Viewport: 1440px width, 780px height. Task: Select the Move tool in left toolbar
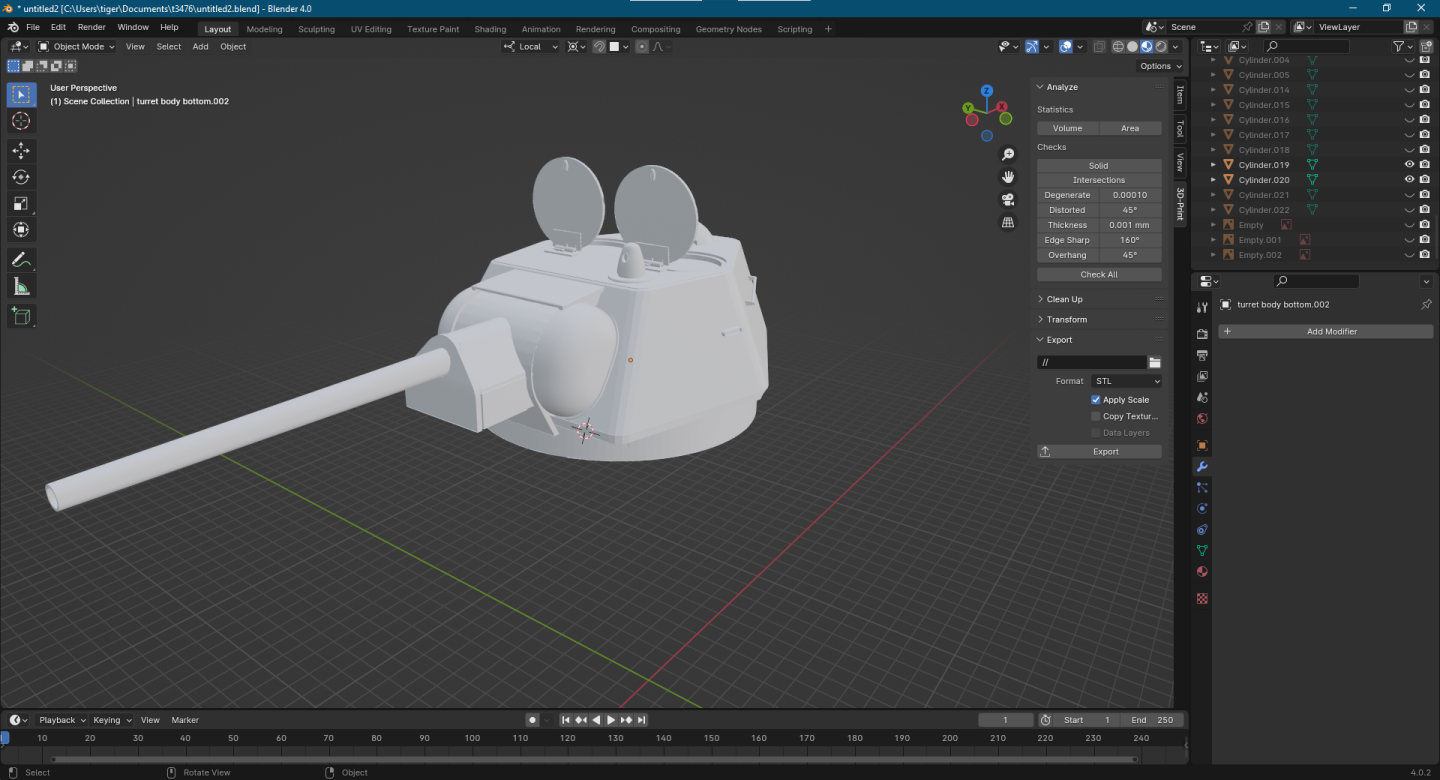(21, 150)
